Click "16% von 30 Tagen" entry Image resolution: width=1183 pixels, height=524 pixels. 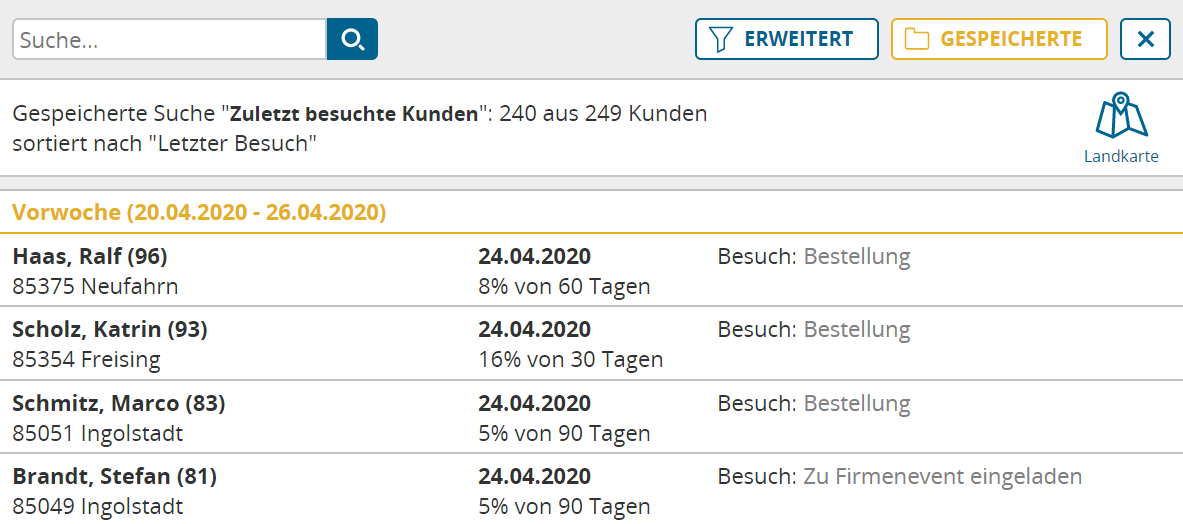pyautogui.click(x=570, y=360)
